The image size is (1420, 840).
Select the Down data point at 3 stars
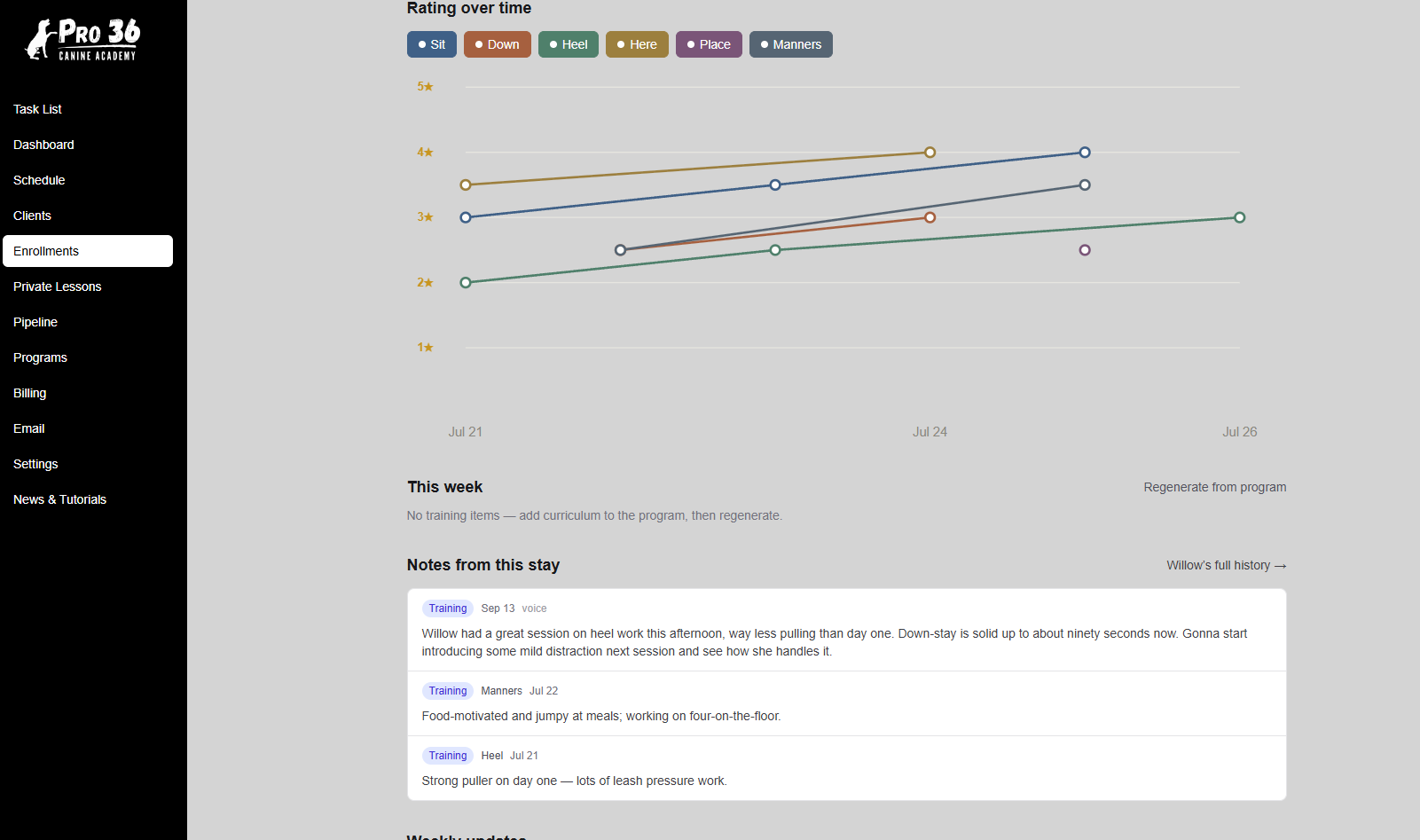click(930, 217)
